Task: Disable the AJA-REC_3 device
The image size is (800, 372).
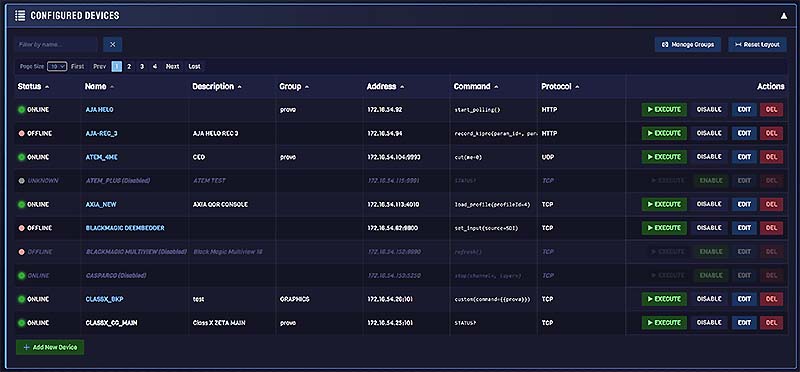Action: click(x=709, y=133)
